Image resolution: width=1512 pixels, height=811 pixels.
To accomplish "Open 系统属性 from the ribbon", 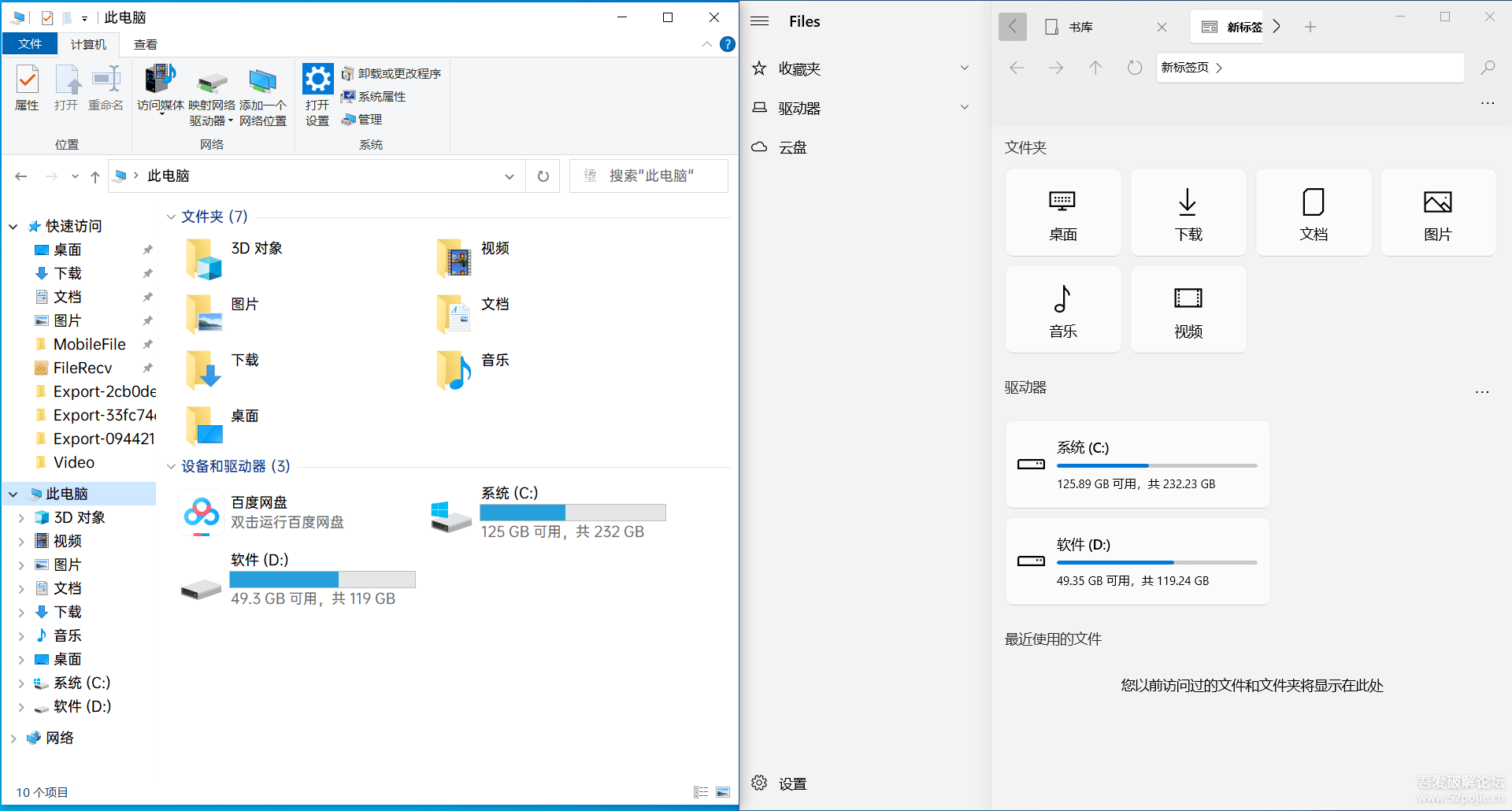I will pyautogui.click(x=376, y=96).
